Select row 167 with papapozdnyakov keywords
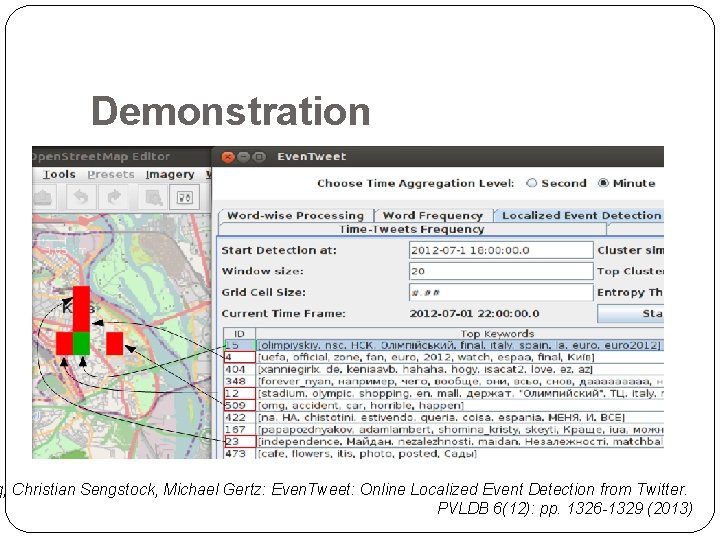The width and height of the screenshot is (720, 540). tap(444, 429)
